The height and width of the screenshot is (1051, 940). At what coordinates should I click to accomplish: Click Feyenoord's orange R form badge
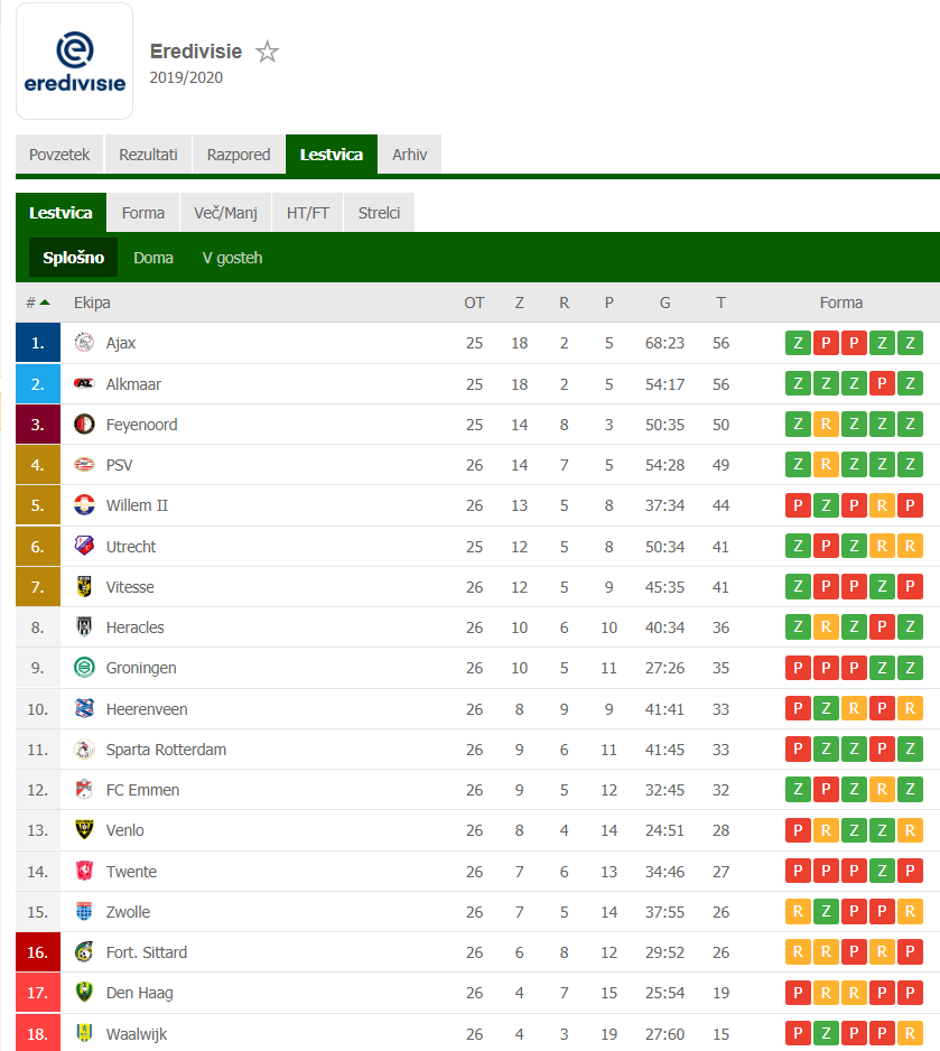[x=826, y=423]
